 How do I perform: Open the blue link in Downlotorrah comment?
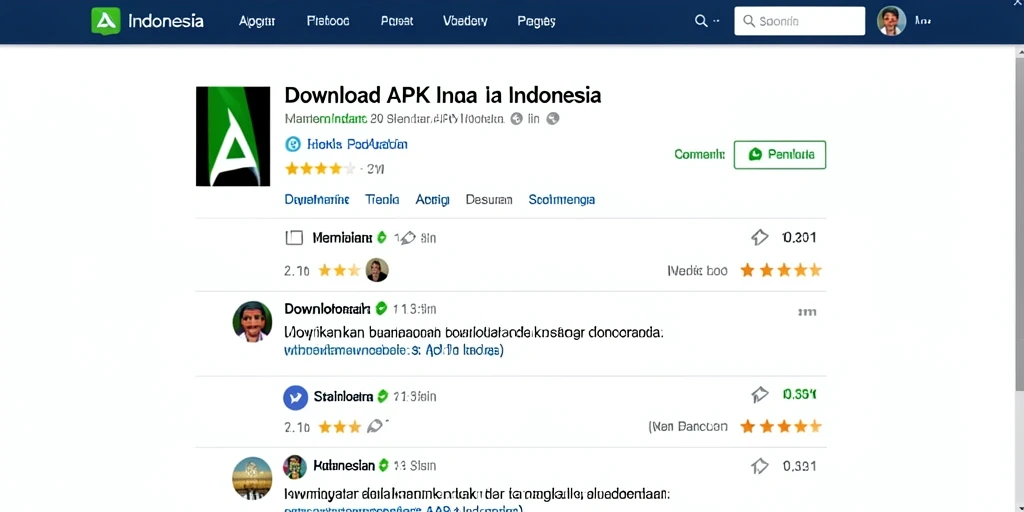point(394,350)
